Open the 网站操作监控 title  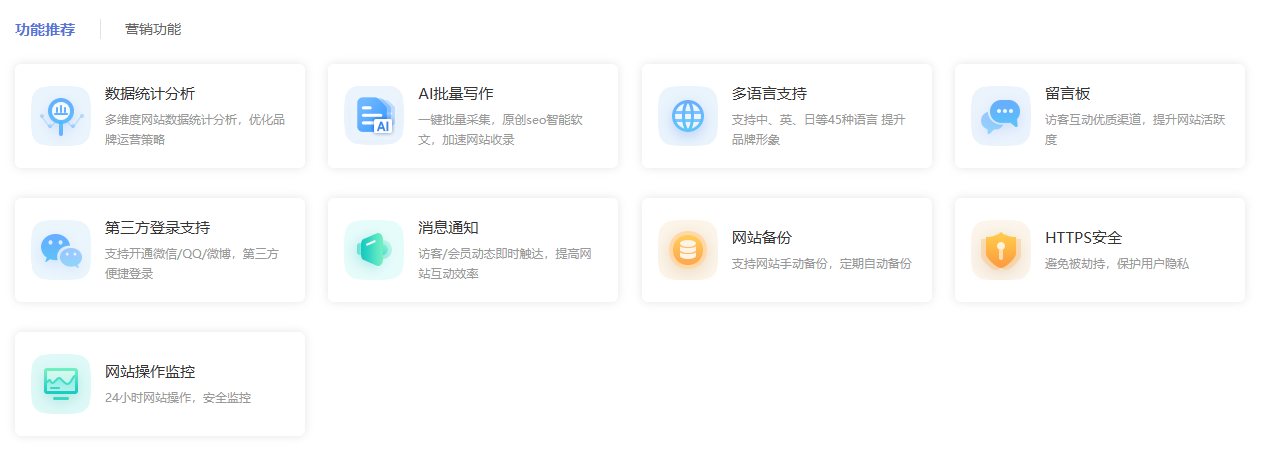150,372
